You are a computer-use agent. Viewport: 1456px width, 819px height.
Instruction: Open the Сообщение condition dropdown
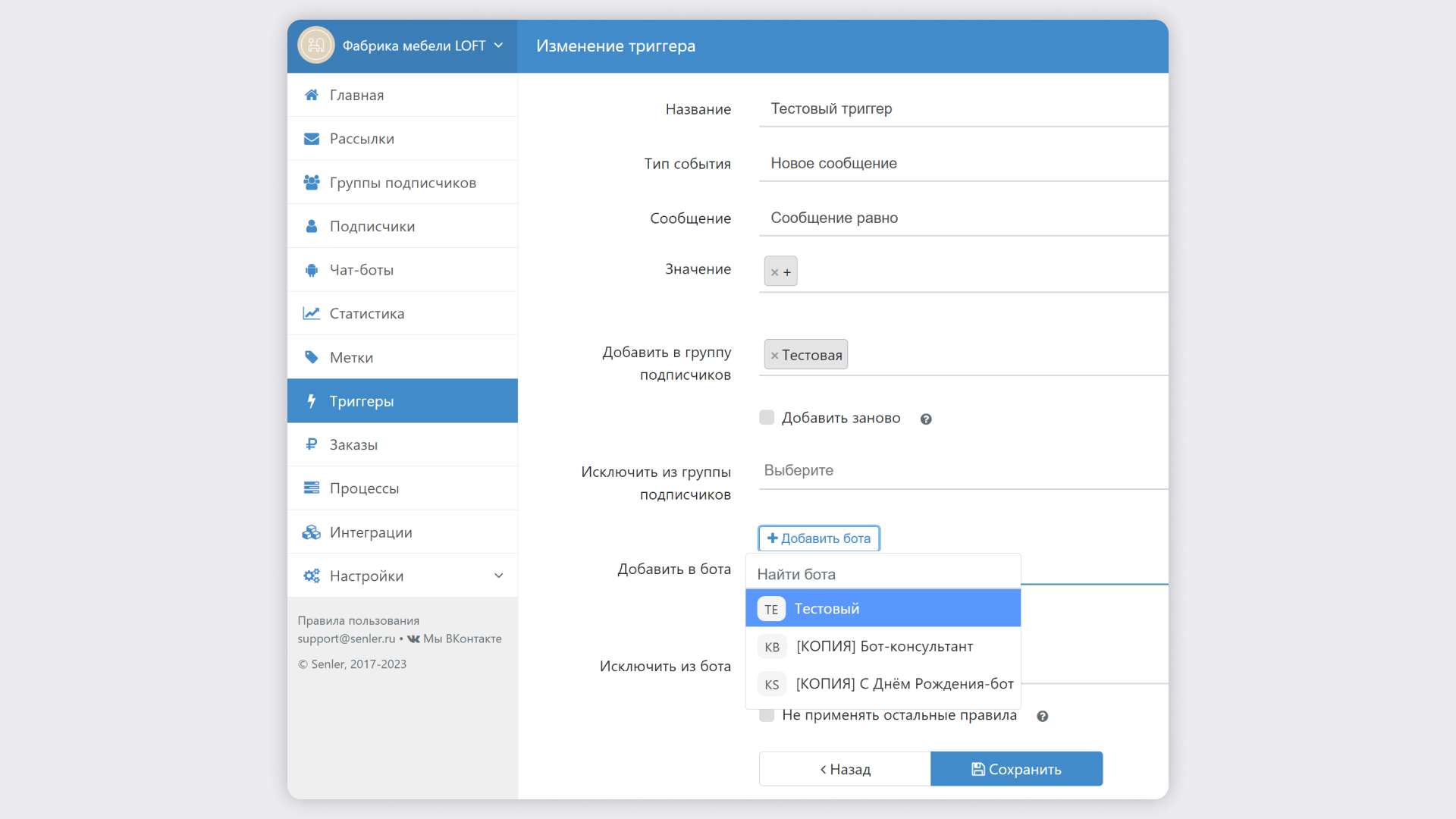[963, 218]
